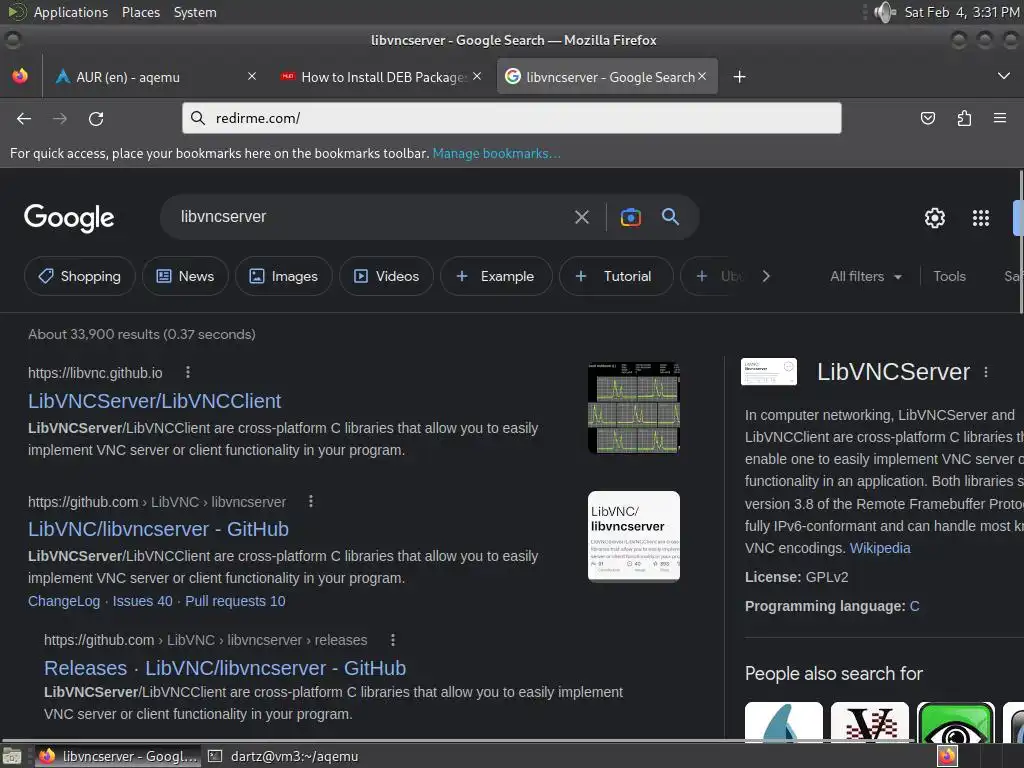Image resolution: width=1024 pixels, height=768 pixels.
Task: Click the Firefox icon at bottom-right panel
Action: [947, 756]
